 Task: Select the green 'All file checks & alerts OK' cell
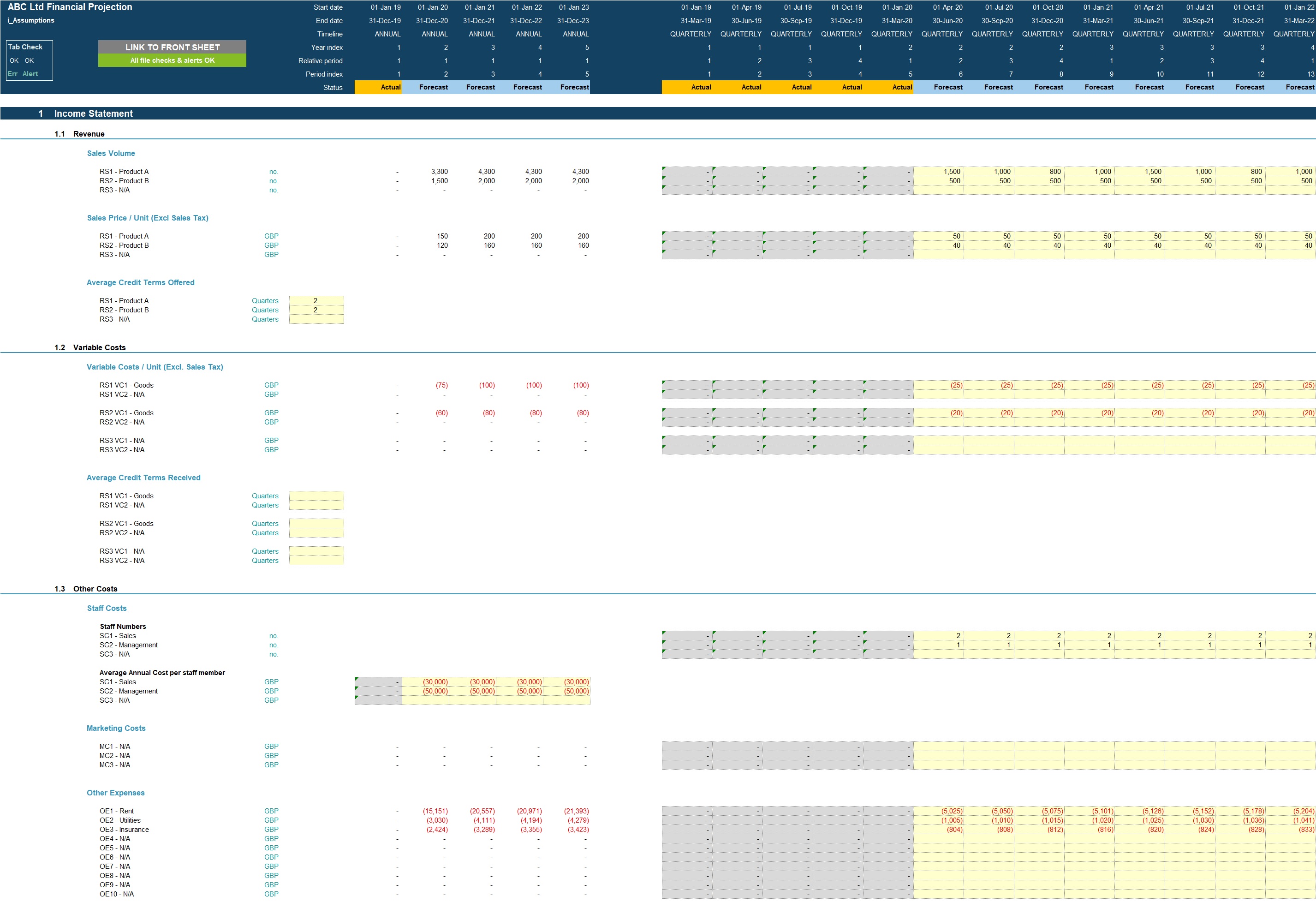[x=172, y=60]
